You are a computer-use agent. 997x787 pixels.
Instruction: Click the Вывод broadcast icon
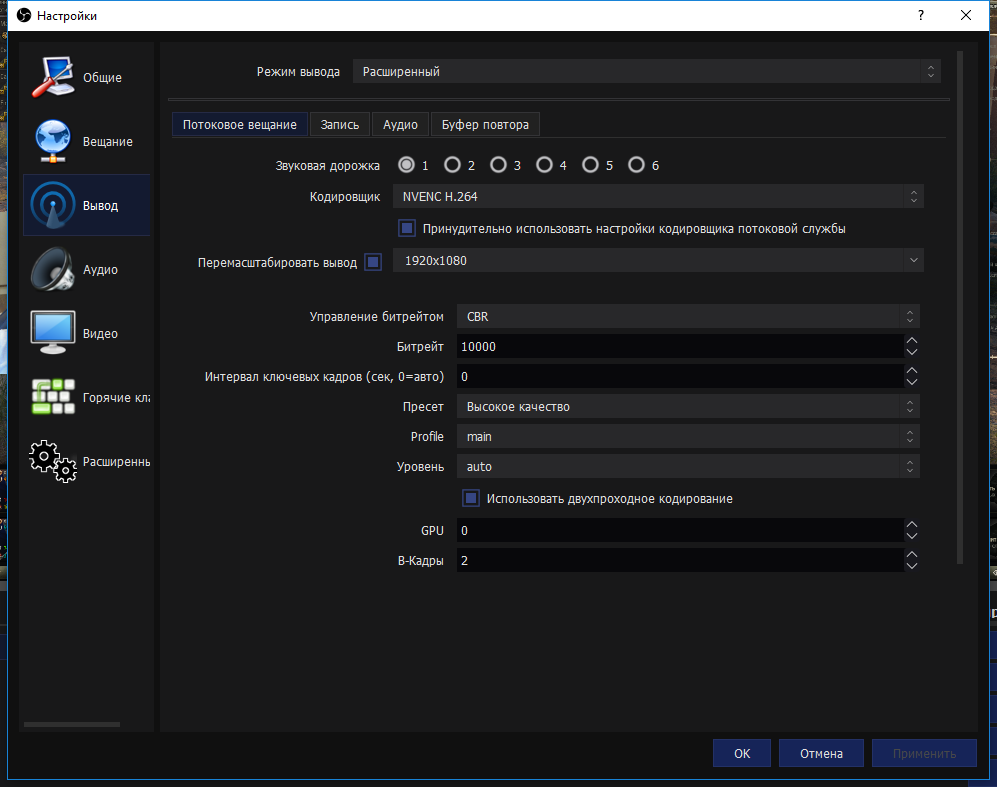52,205
